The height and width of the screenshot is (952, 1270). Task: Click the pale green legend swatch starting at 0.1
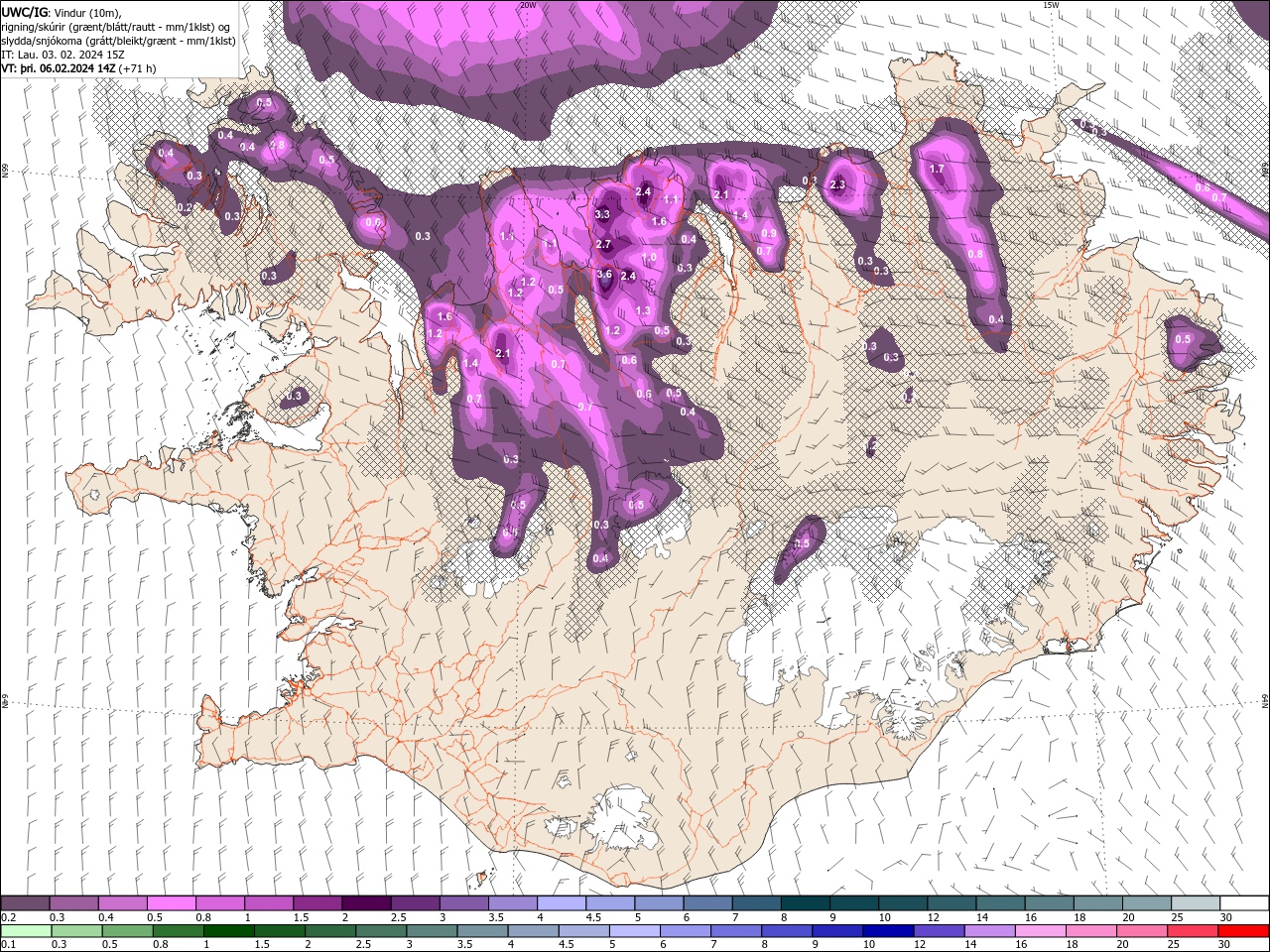coord(26,931)
